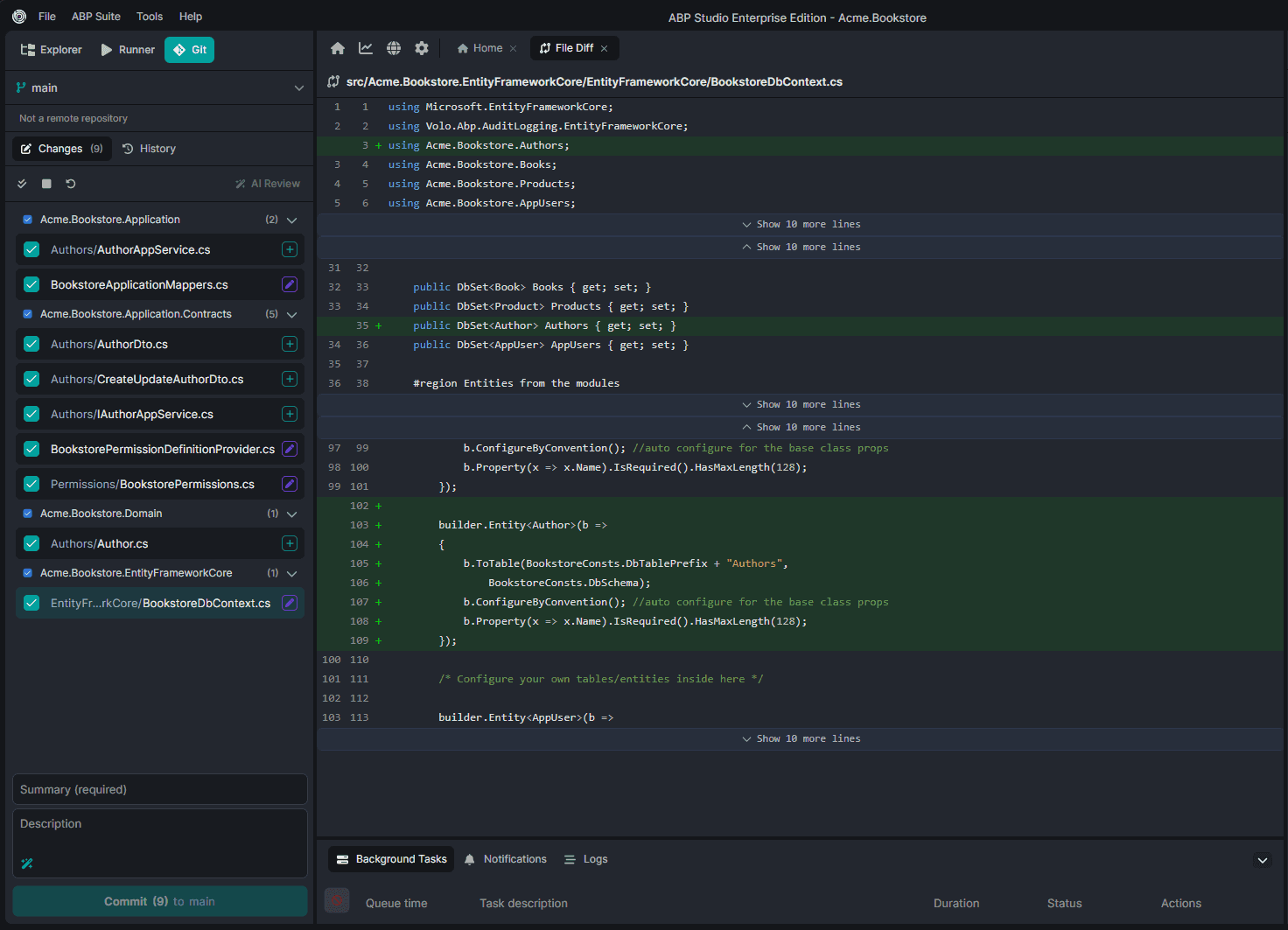Open the Tools menu
1288x930 pixels.
(x=150, y=17)
